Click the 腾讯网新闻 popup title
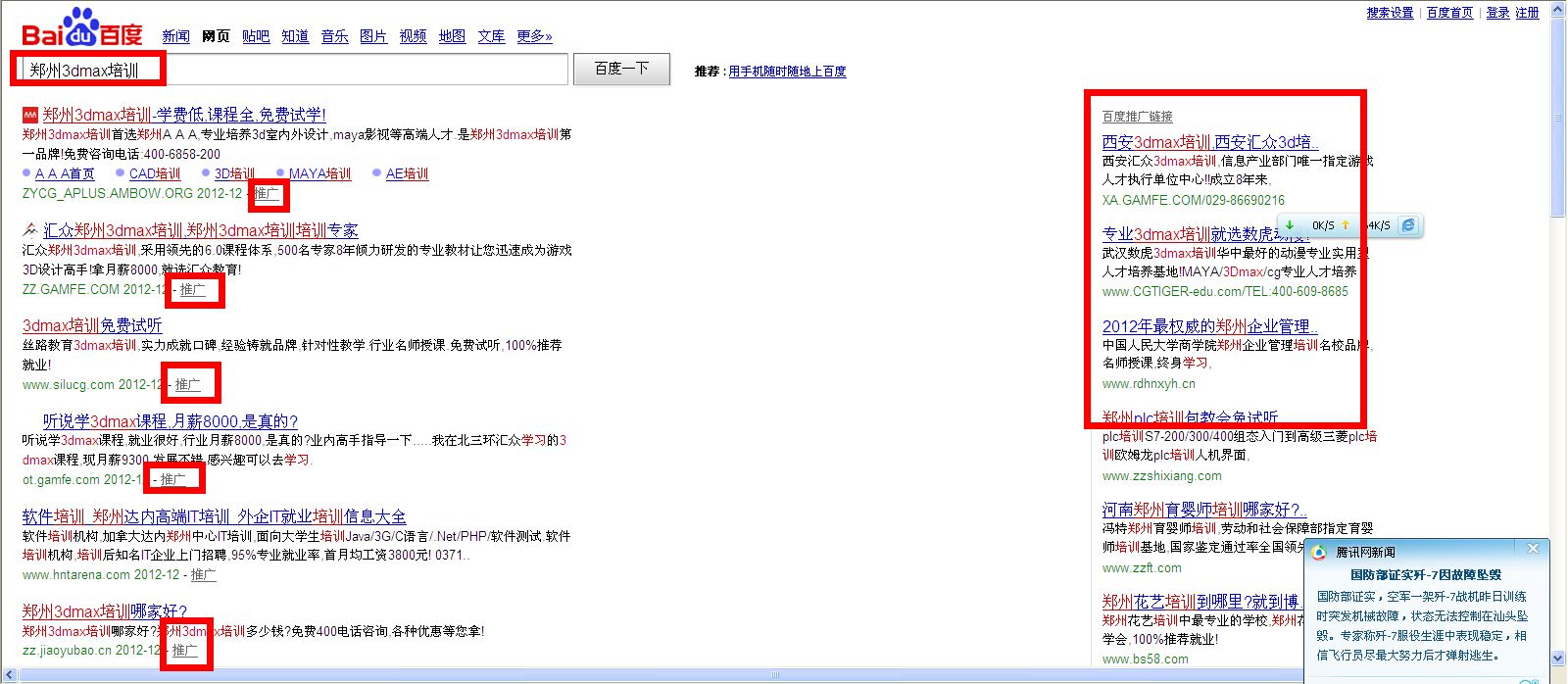 click(1365, 552)
